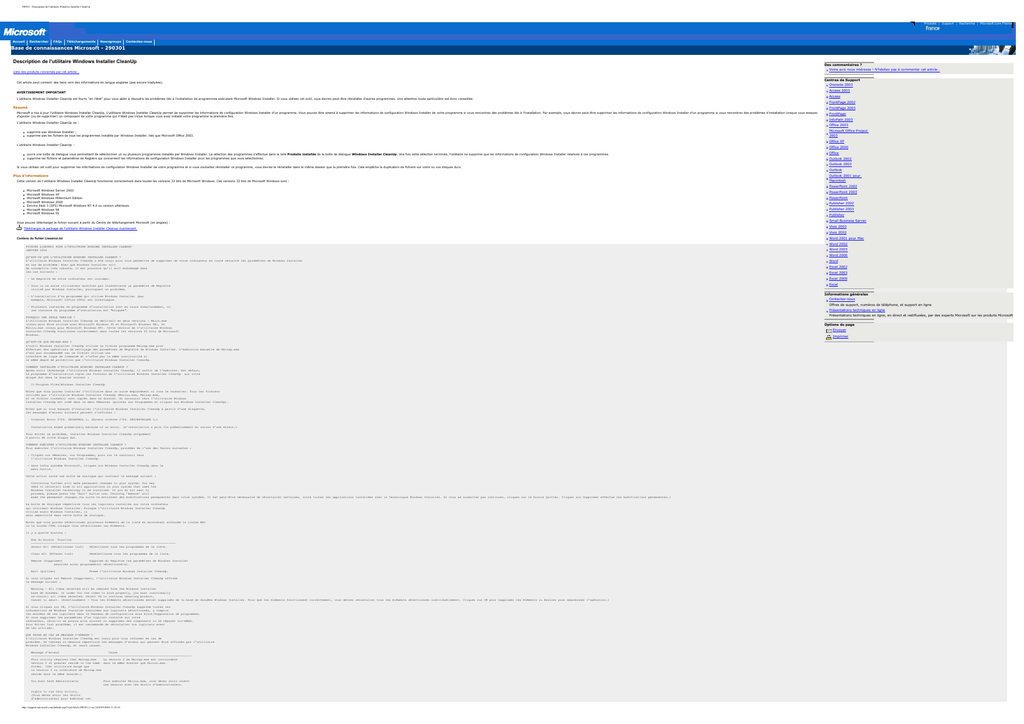
Task: Click the Résumé section heading
Action: (x=20, y=108)
